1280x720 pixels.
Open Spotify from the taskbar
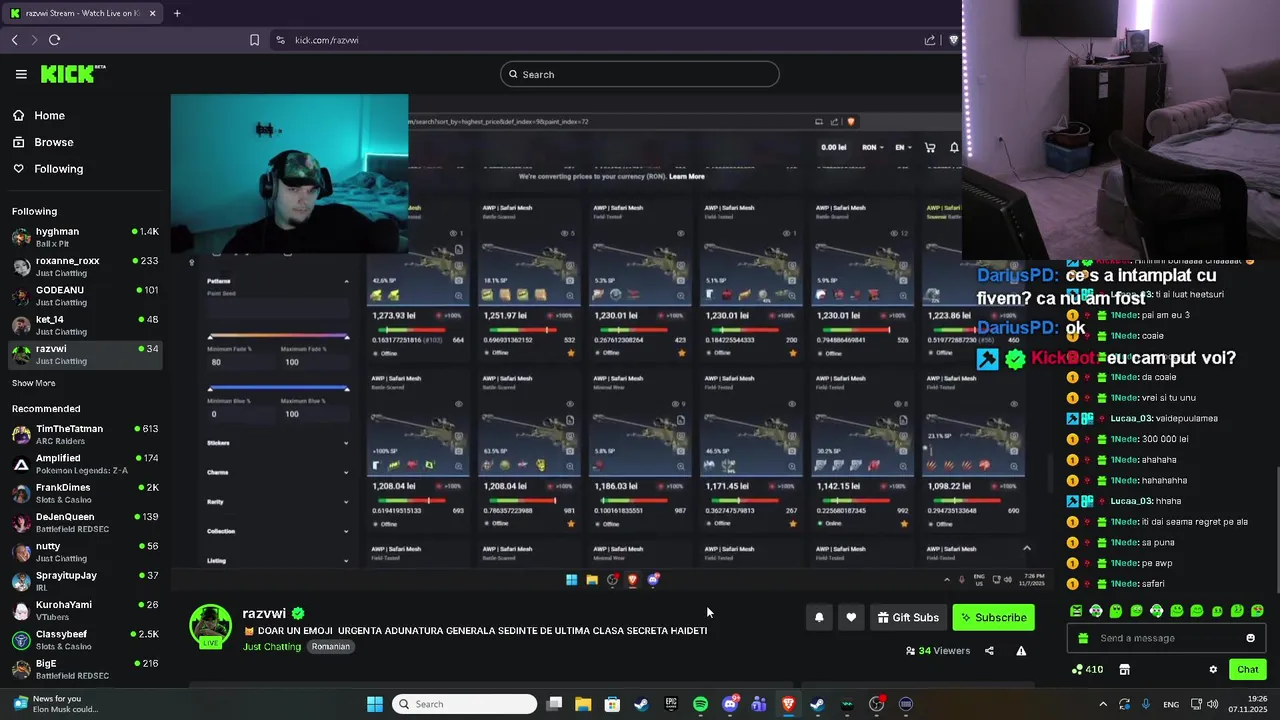tap(700, 704)
